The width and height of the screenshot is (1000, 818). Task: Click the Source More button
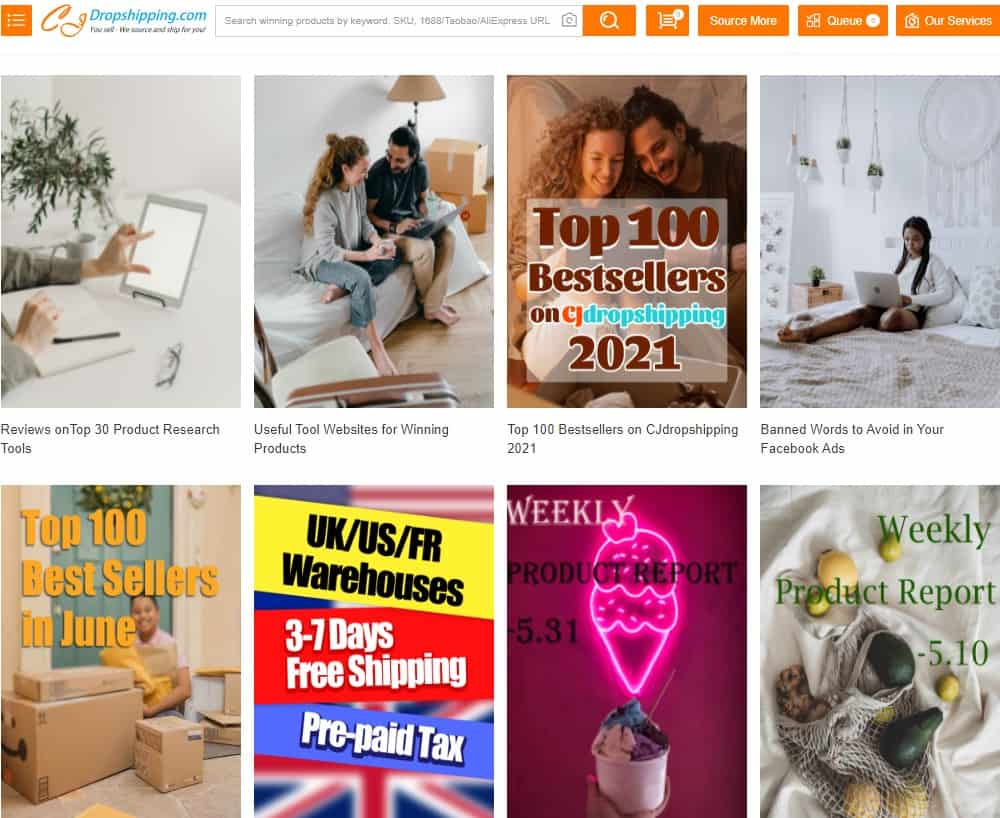743,20
